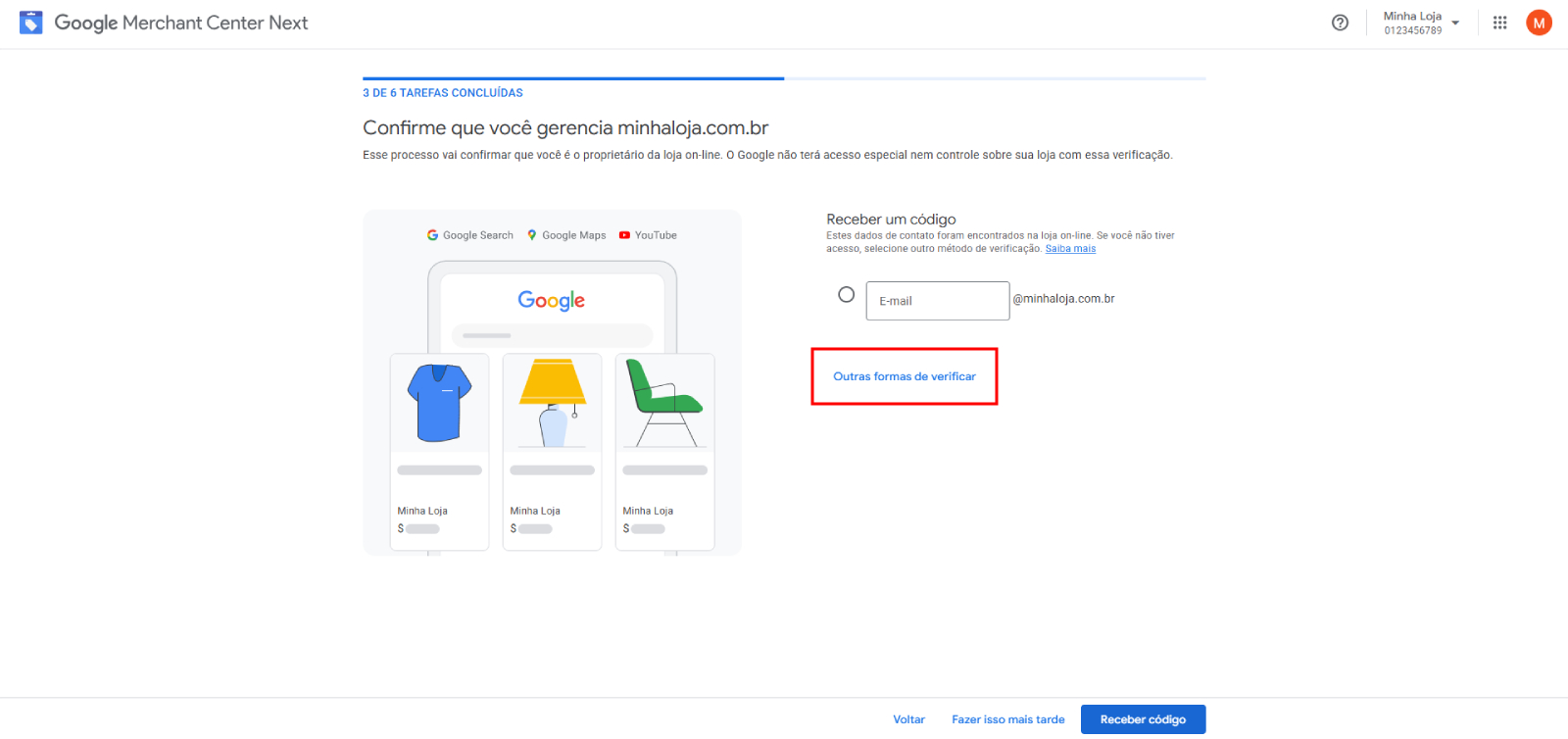Click the E-mail input field
Viewport: 1568px width, 739px height.
[x=937, y=301]
